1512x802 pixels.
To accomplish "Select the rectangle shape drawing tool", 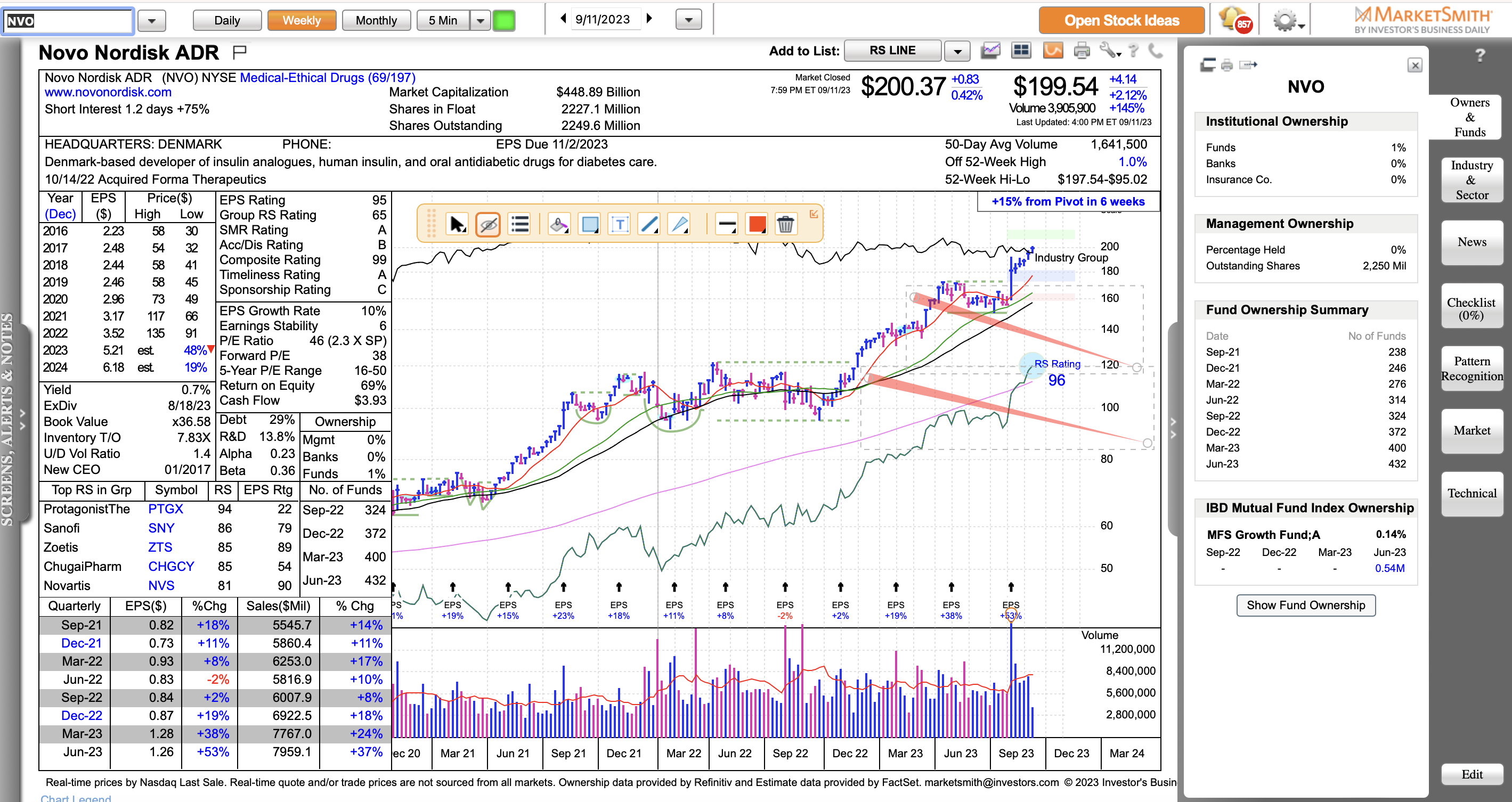I will pos(589,224).
